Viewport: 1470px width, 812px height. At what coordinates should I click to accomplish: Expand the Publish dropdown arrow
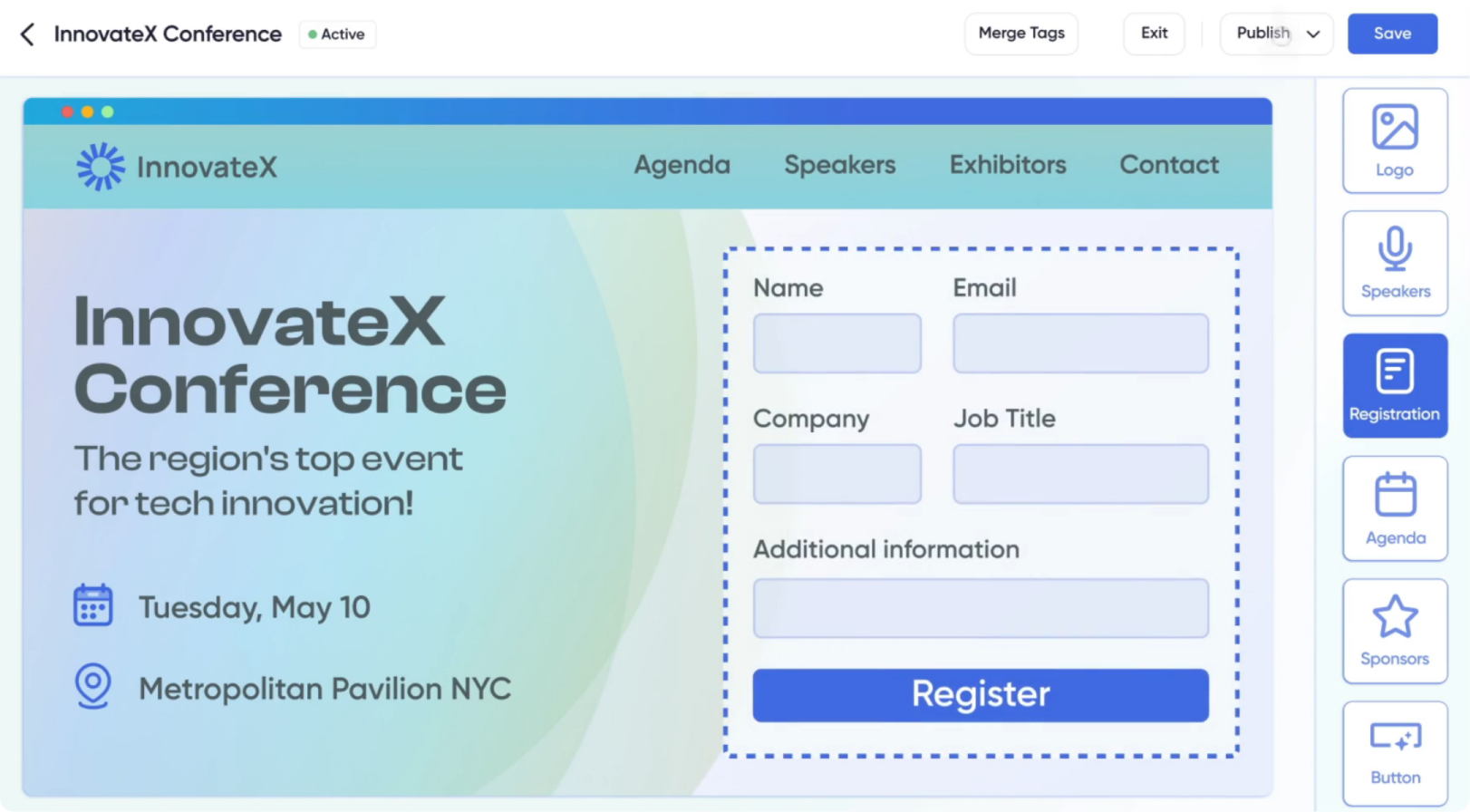click(x=1312, y=34)
